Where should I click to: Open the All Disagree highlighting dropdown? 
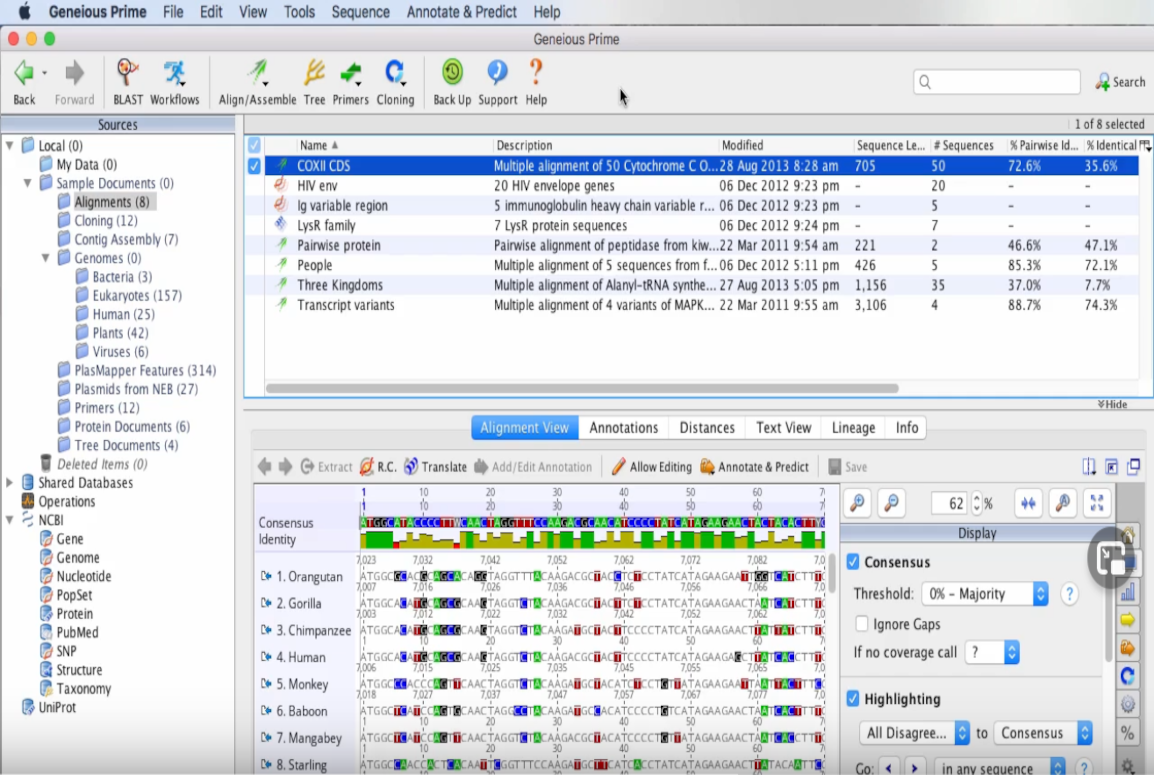click(914, 733)
